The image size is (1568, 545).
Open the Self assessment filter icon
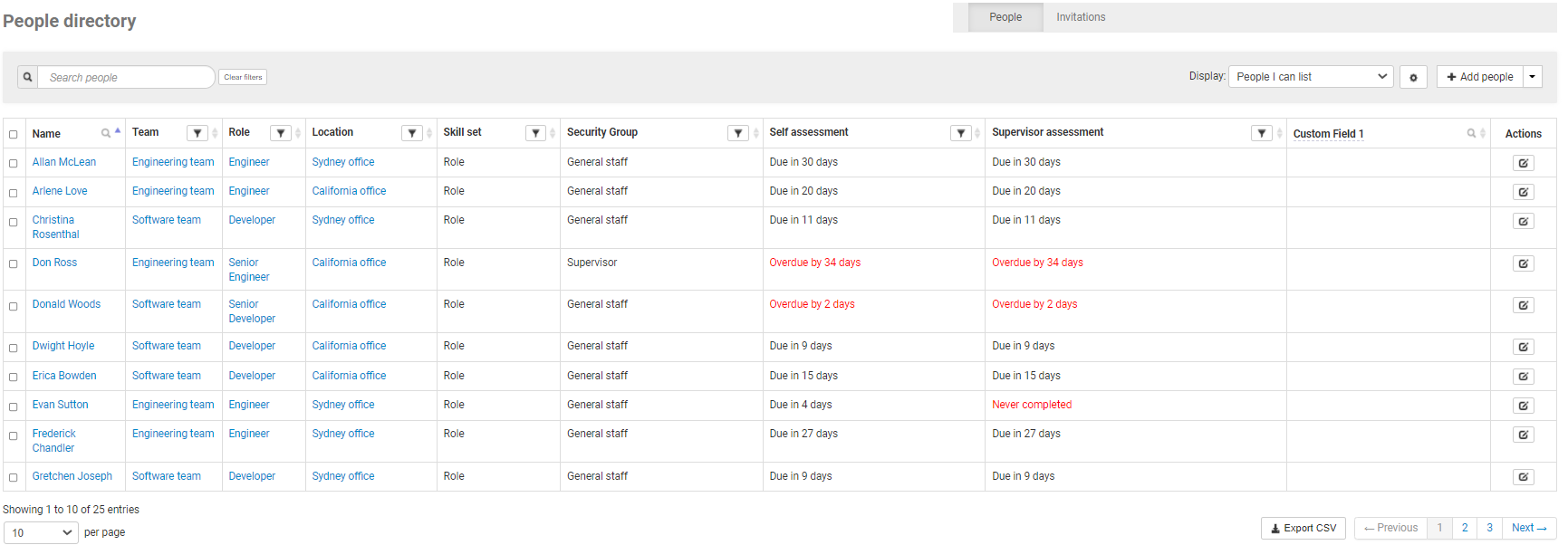pos(961,133)
